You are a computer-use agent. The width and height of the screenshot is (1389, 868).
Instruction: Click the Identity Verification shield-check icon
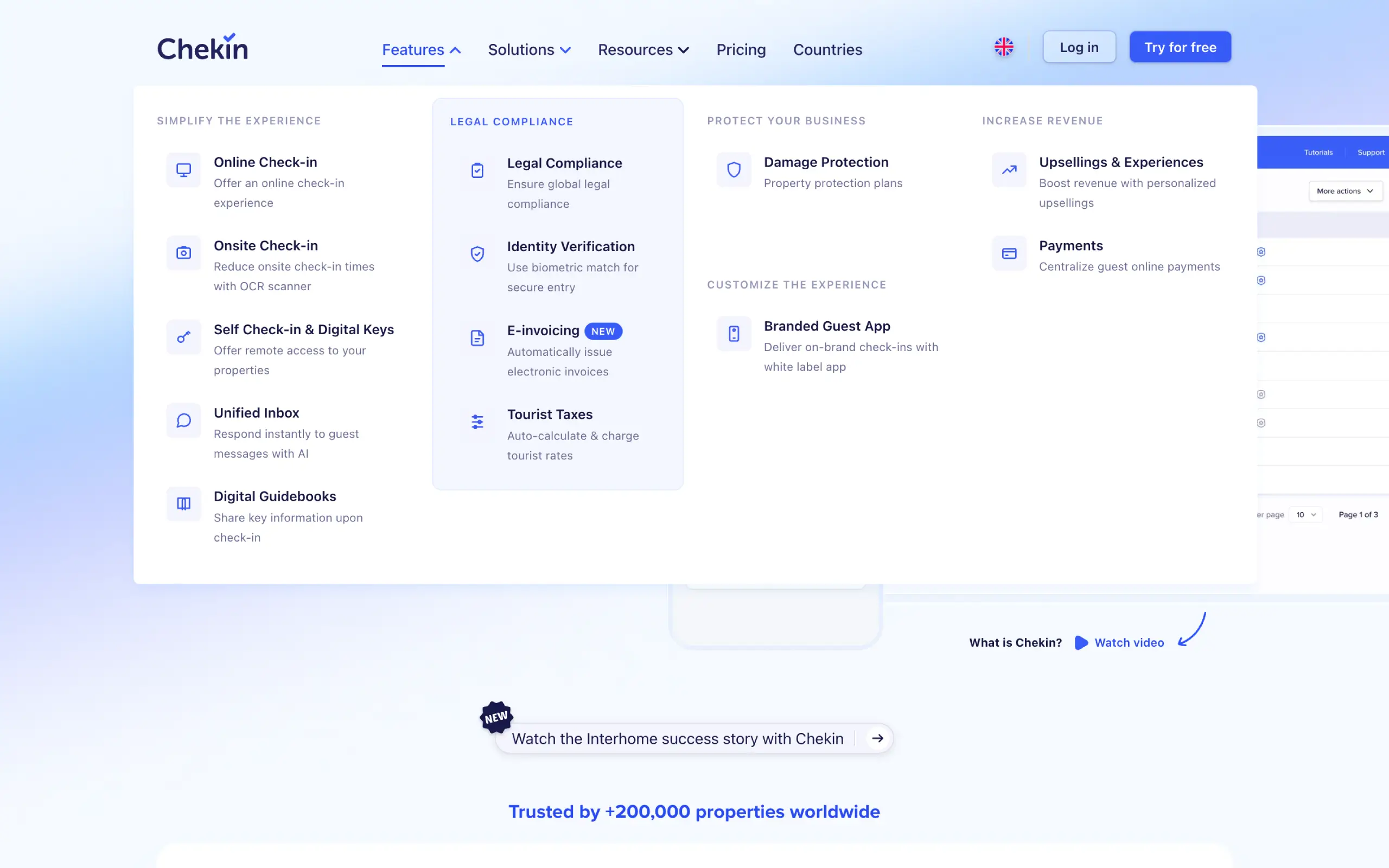(477, 254)
